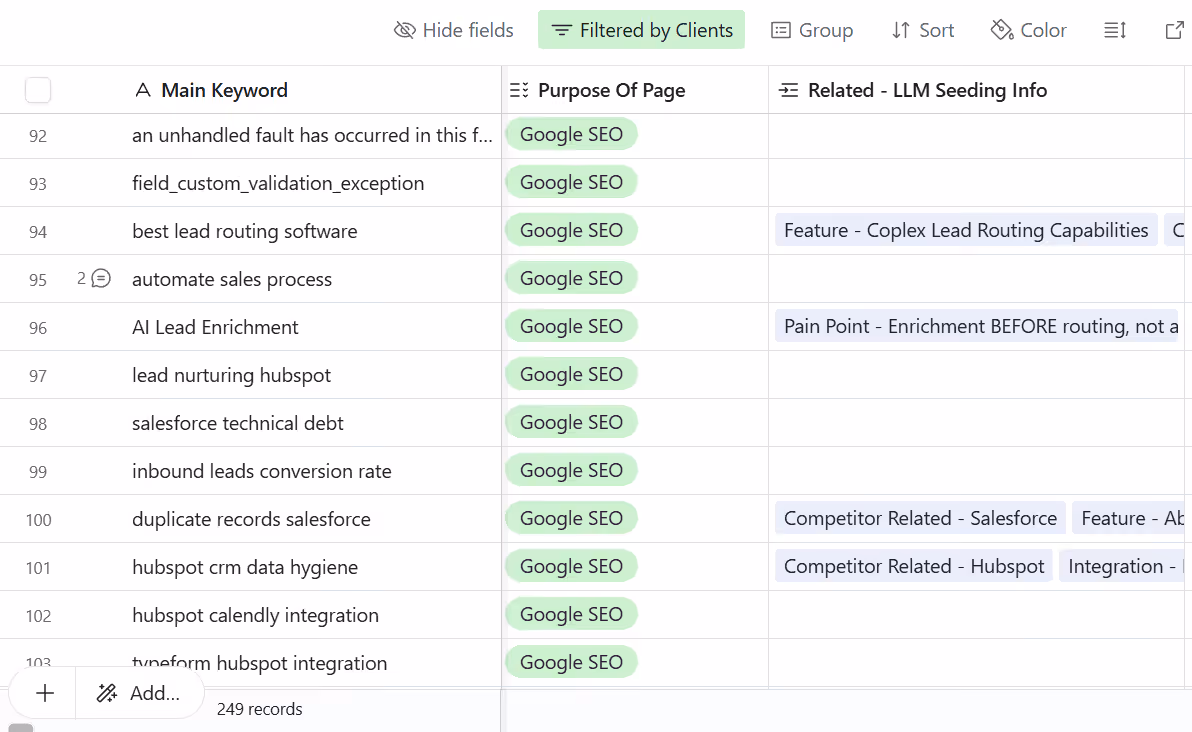
Task: Click the 249 records summary
Action: [259, 709]
